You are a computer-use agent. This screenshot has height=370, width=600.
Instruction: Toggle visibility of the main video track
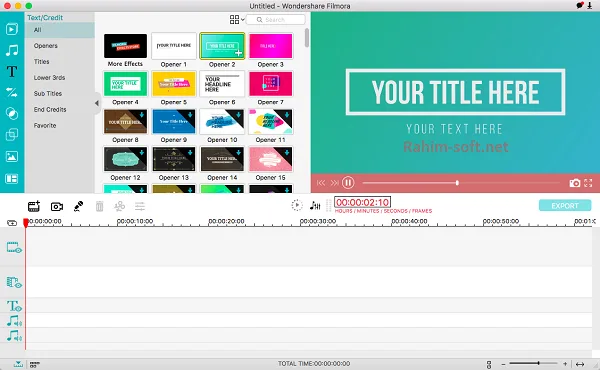[14, 248]
